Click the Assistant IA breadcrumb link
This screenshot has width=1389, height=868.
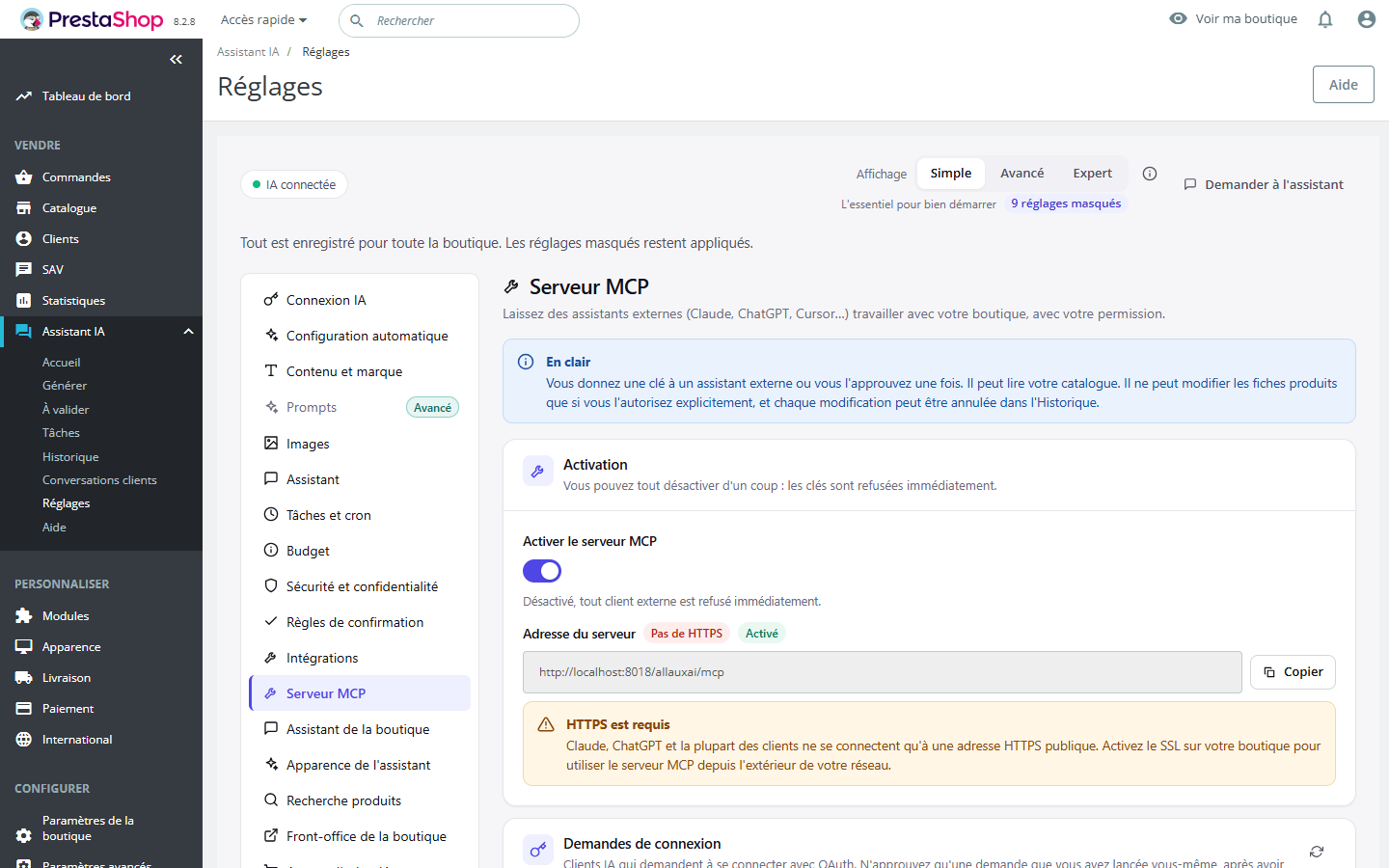click(x=248, y=52)
